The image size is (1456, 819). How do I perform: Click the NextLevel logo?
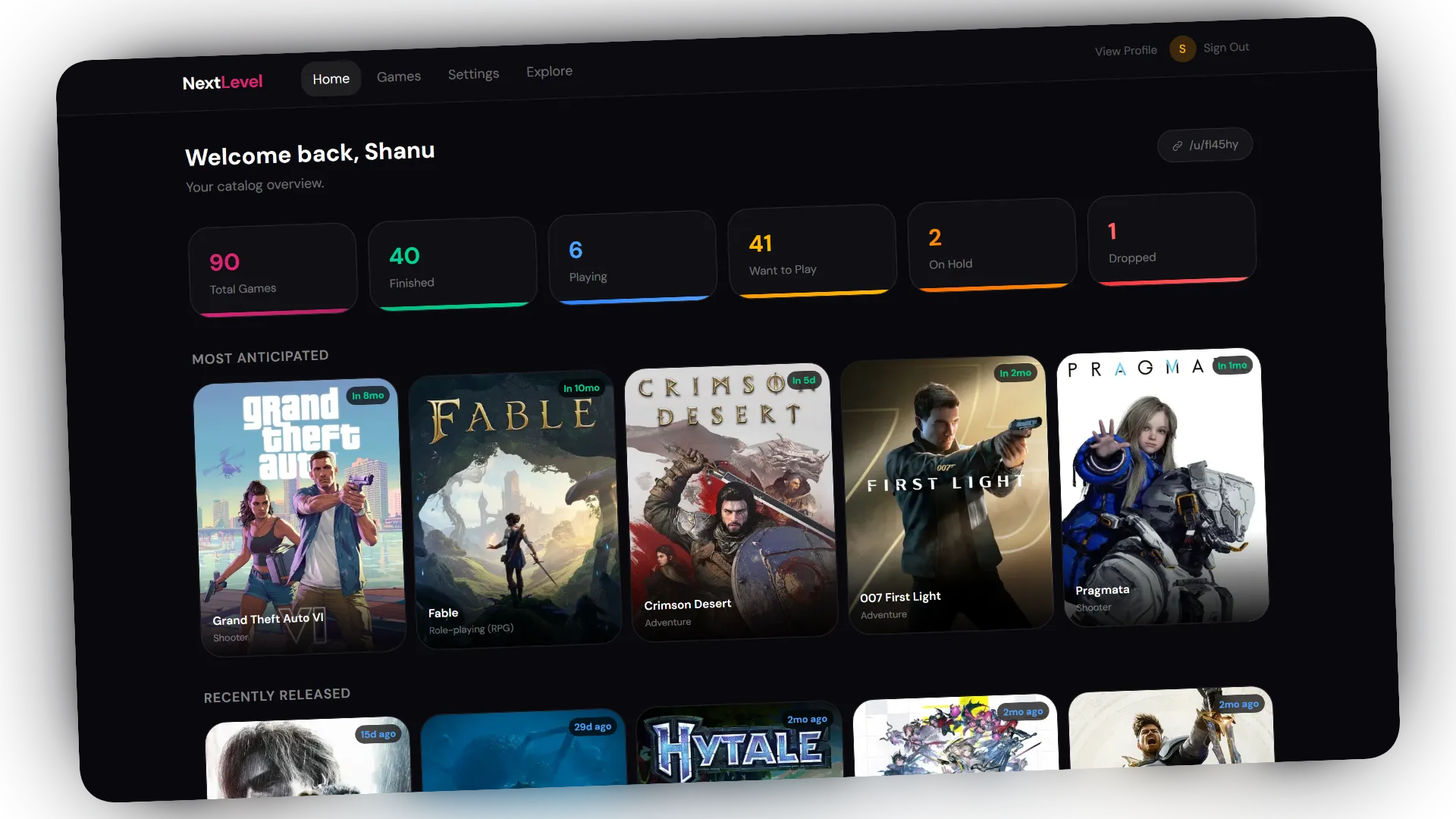tap(222, 82)
